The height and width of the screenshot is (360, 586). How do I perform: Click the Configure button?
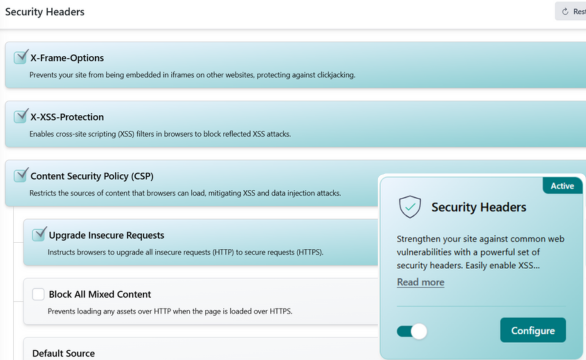click(533, 330)
